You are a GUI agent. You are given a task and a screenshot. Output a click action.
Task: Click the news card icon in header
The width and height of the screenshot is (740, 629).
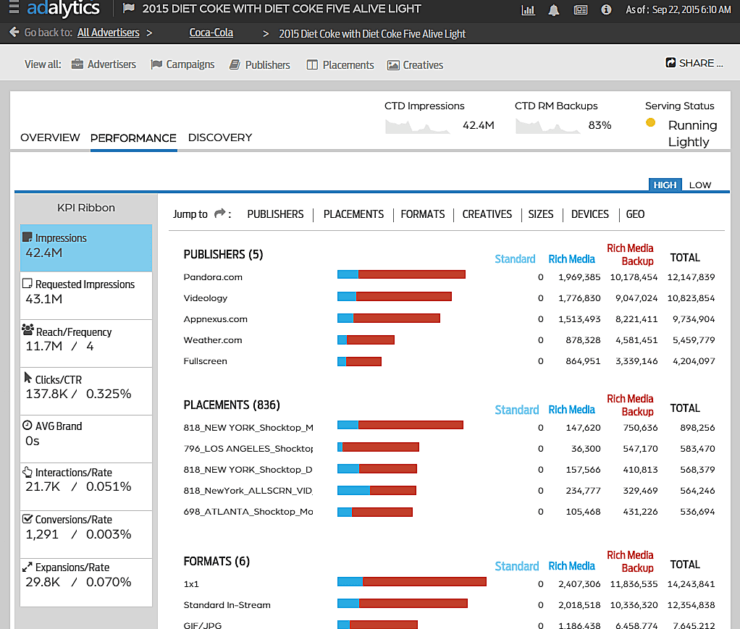tap(580, 10)
